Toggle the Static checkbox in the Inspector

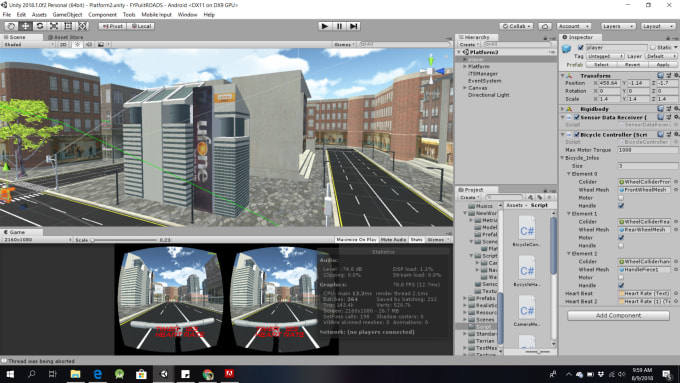coord(653,47)
